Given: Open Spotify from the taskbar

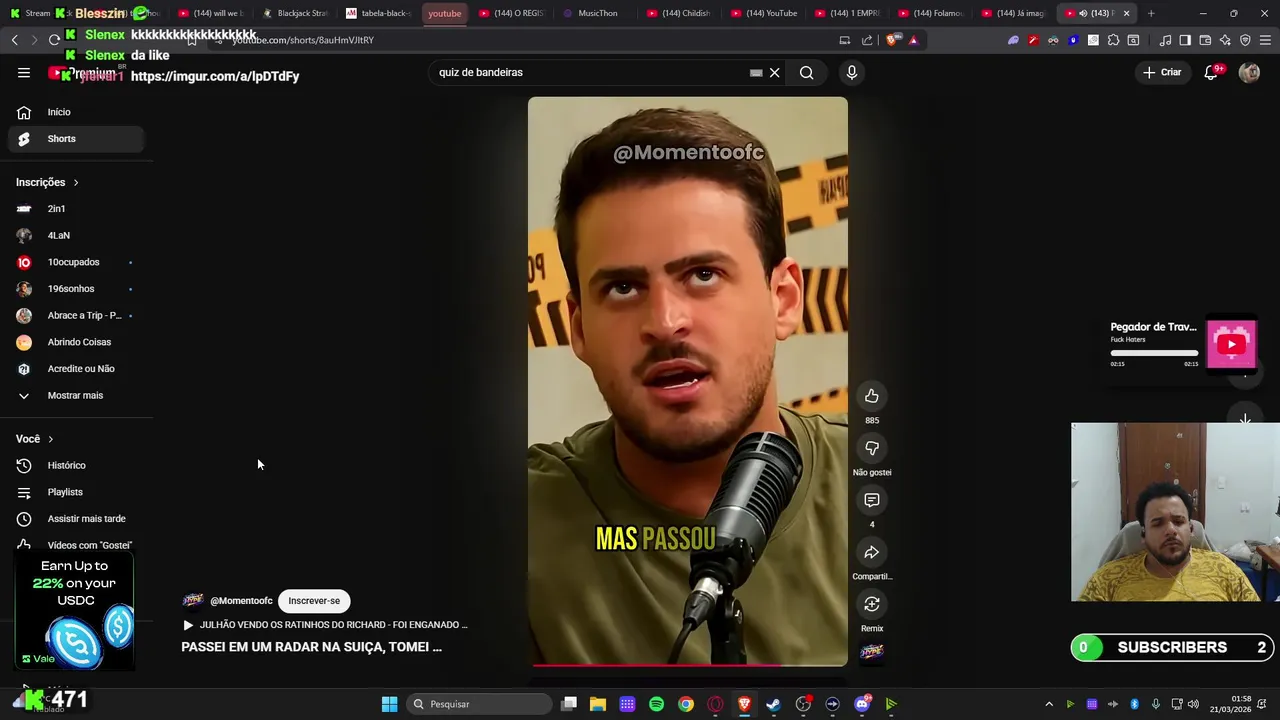Looking at the screenshot, I should tap(656, 704).
